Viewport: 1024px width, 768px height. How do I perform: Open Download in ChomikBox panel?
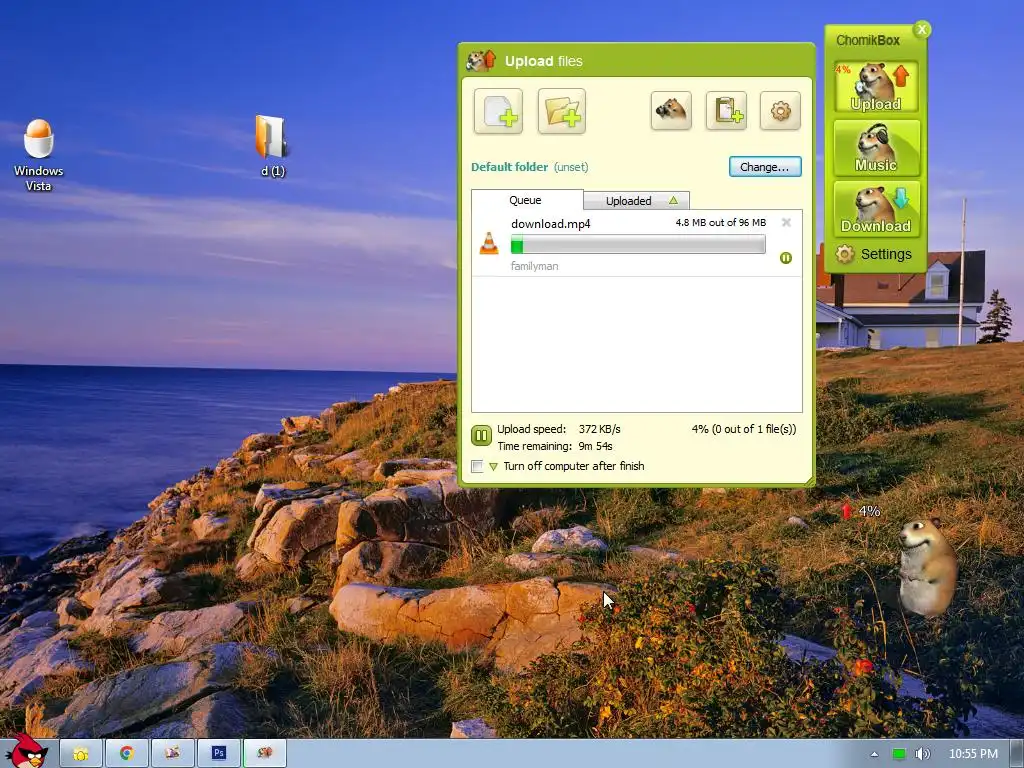click(876, 208)
